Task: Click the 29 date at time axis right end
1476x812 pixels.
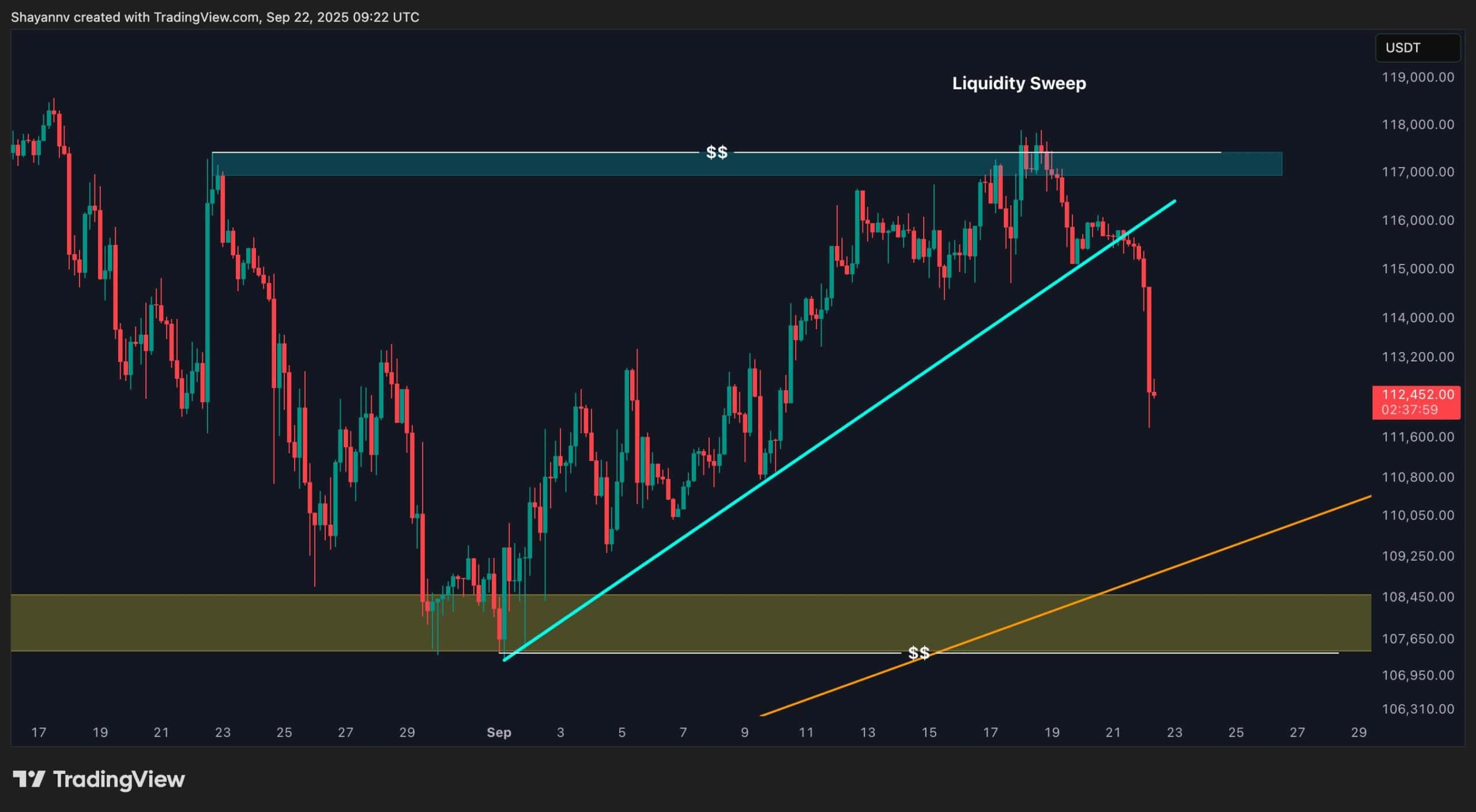Action: click(x=1359, y=732)
